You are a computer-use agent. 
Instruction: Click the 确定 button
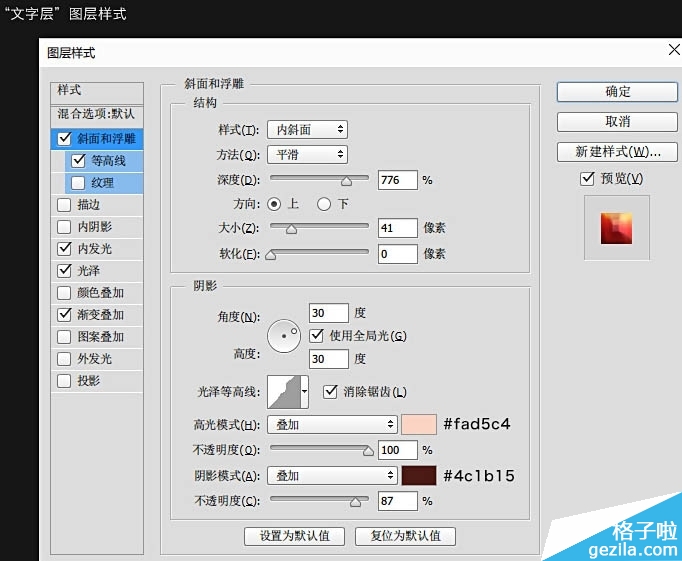click(617, 92)
